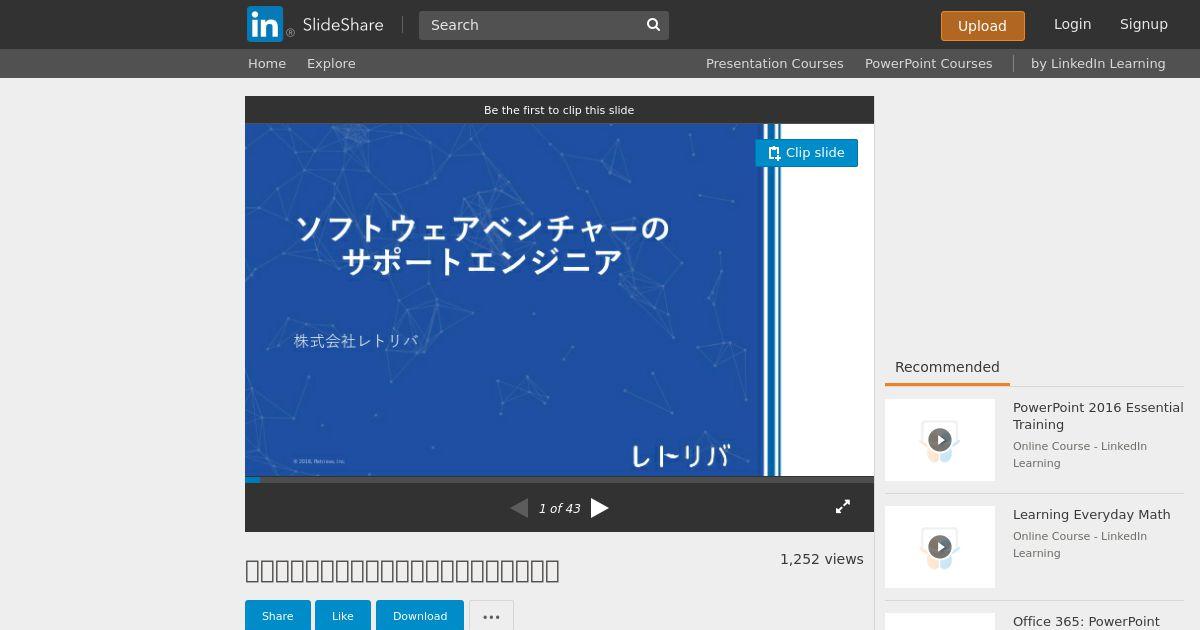Click the search magnifier icon
1200x630 pixels.
[x=654, y=25]
